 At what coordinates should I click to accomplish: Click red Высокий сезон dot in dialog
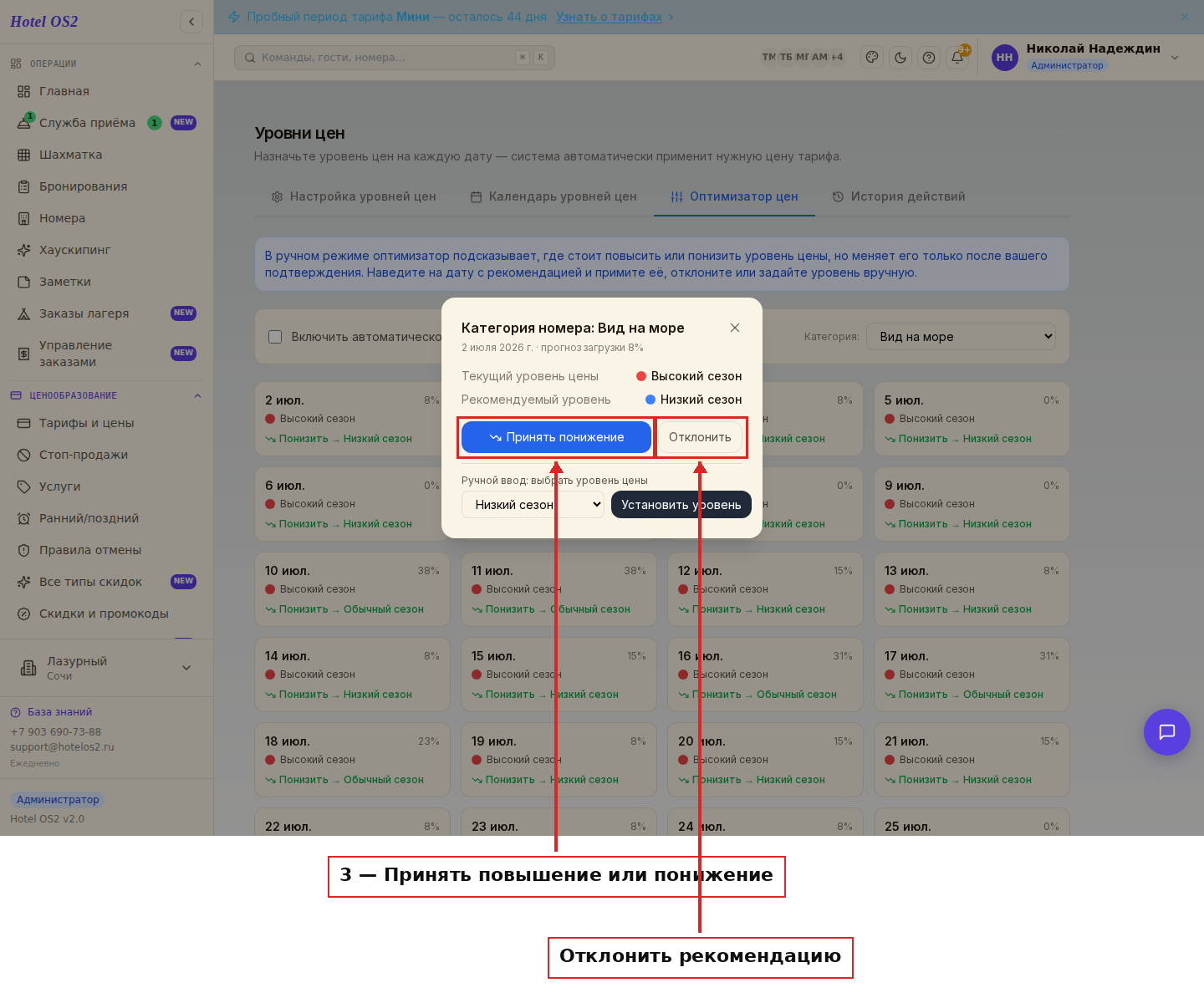point(641,376)
